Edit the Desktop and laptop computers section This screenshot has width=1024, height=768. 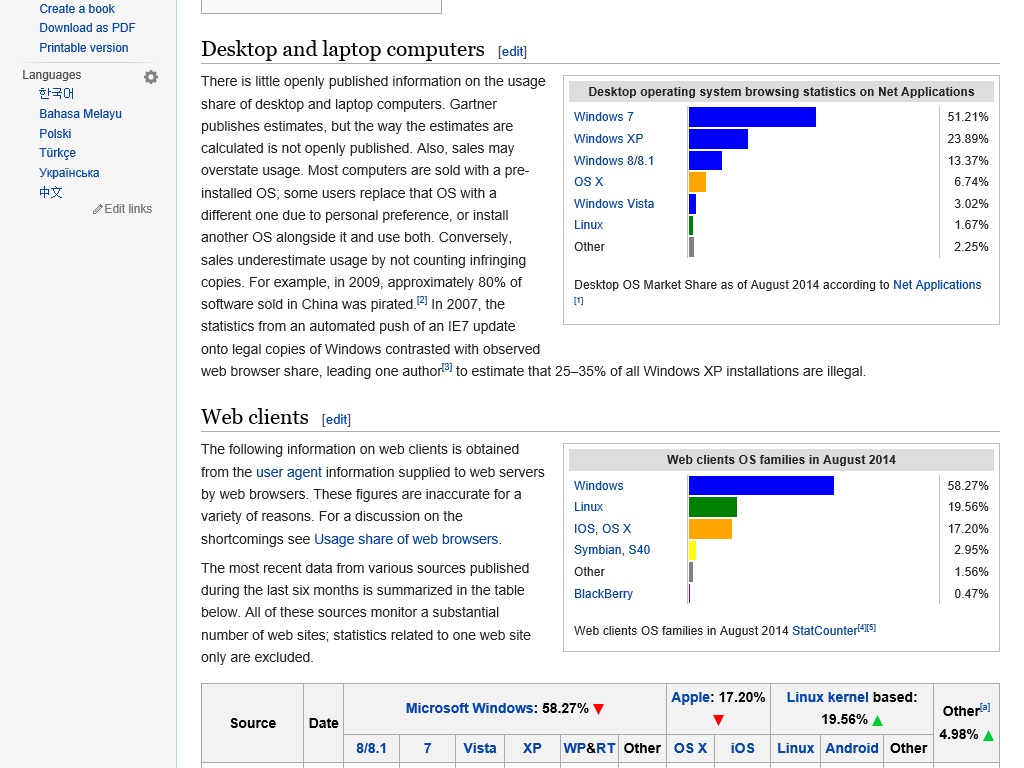[x=512, y=52]
